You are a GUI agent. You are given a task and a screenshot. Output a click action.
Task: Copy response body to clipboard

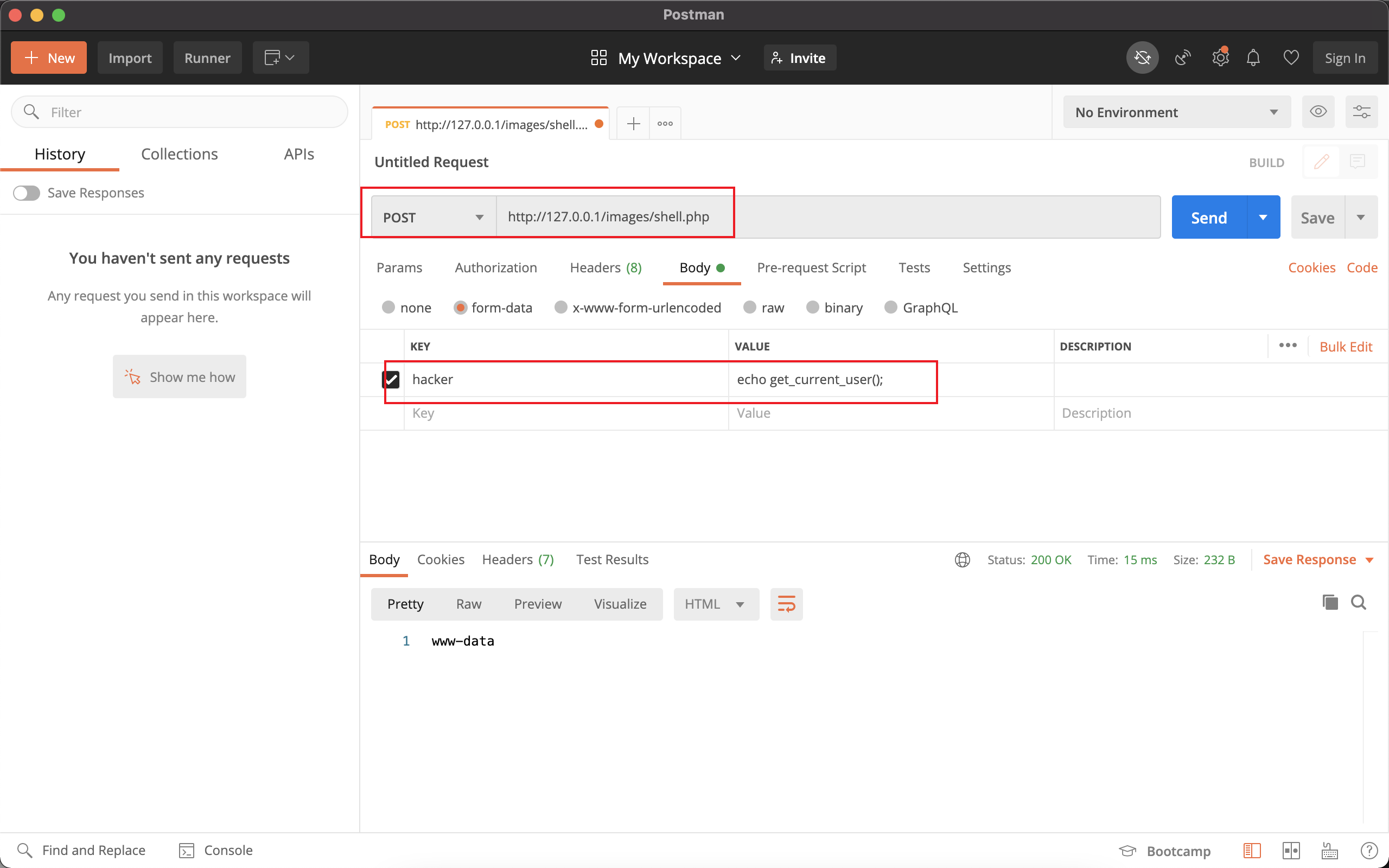click(1330, 602)
